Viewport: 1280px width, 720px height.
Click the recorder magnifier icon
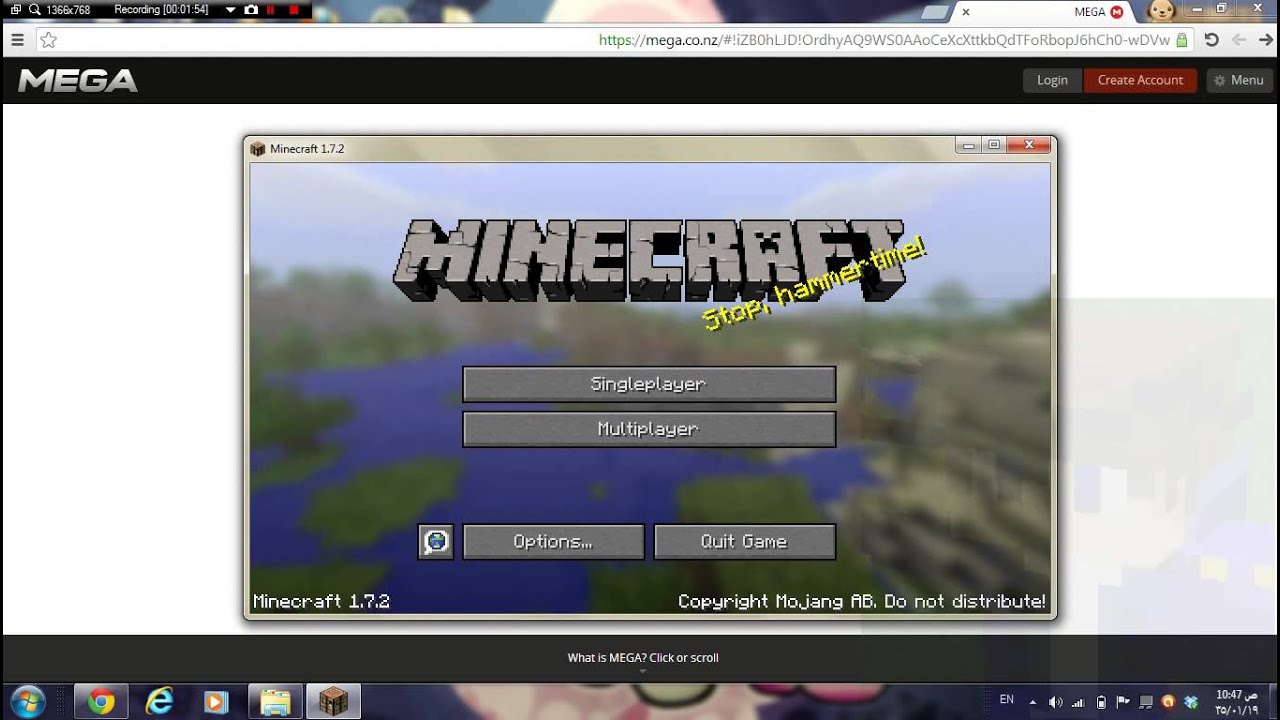pos(34,10)
